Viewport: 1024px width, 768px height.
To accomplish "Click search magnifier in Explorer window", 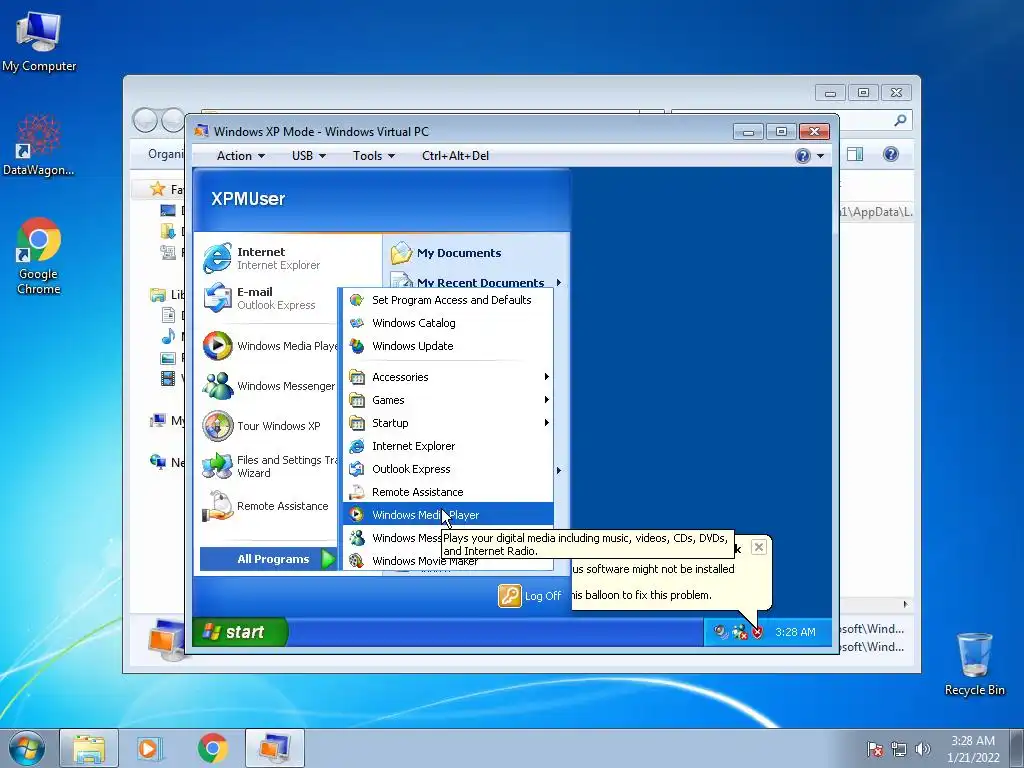I will 900,120.
